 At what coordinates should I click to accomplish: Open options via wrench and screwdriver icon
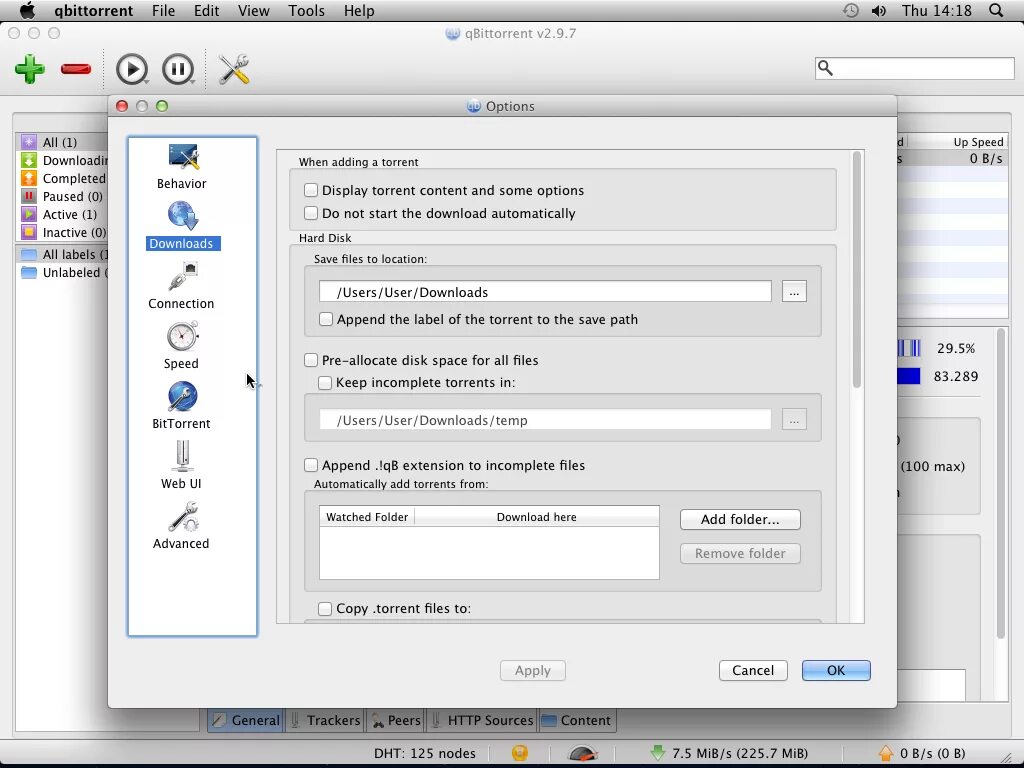(x=234, y=69)
